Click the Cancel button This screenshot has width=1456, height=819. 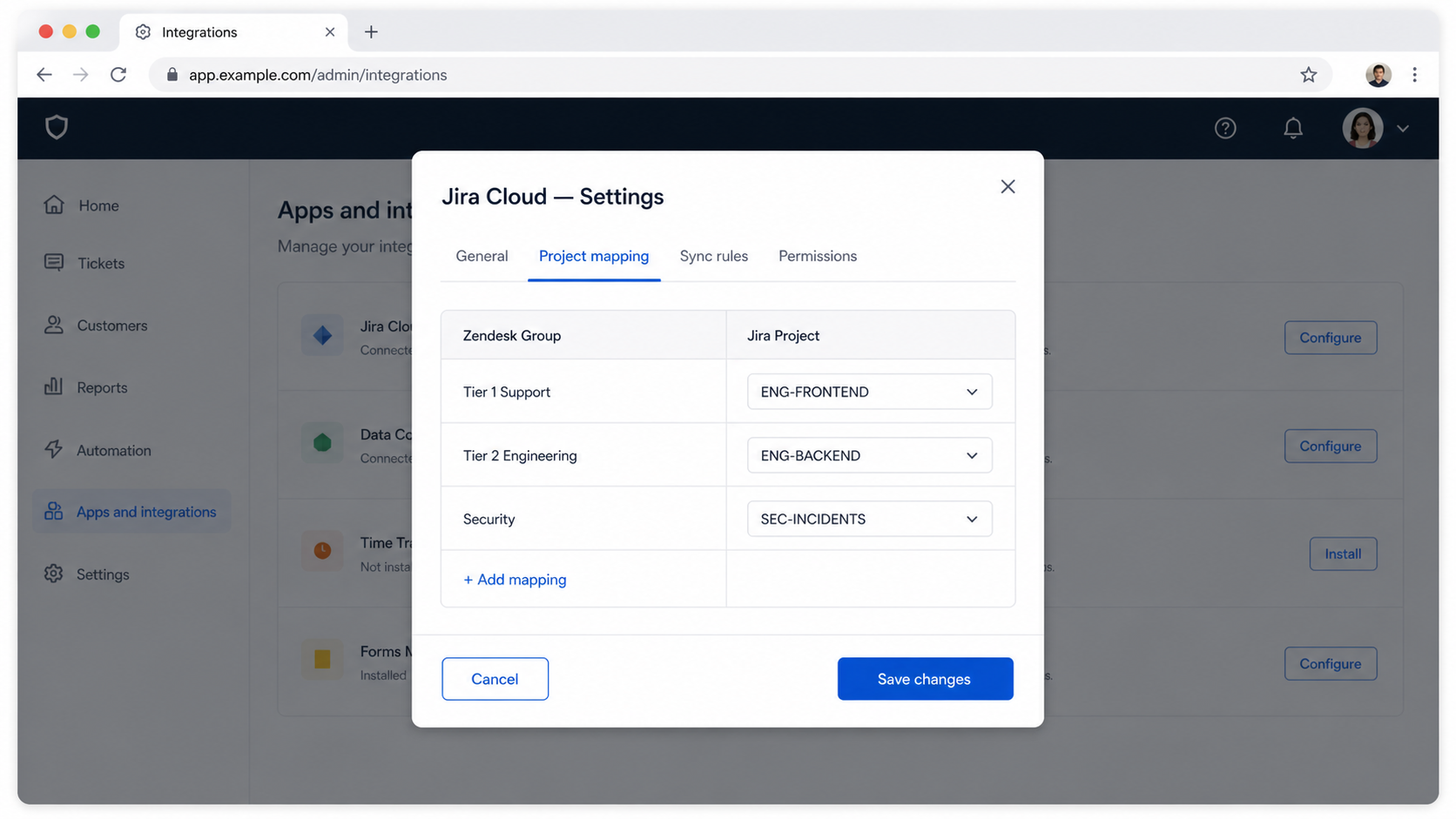[x=495, y=679]
